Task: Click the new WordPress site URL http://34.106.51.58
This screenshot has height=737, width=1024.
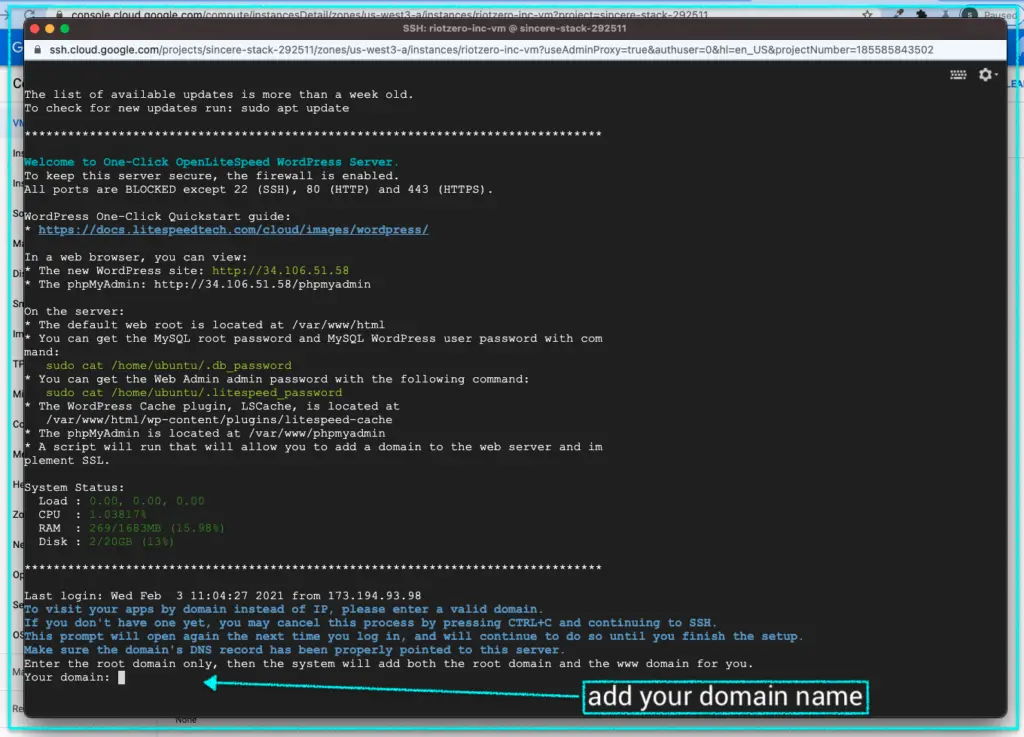Action: point(280,270)
